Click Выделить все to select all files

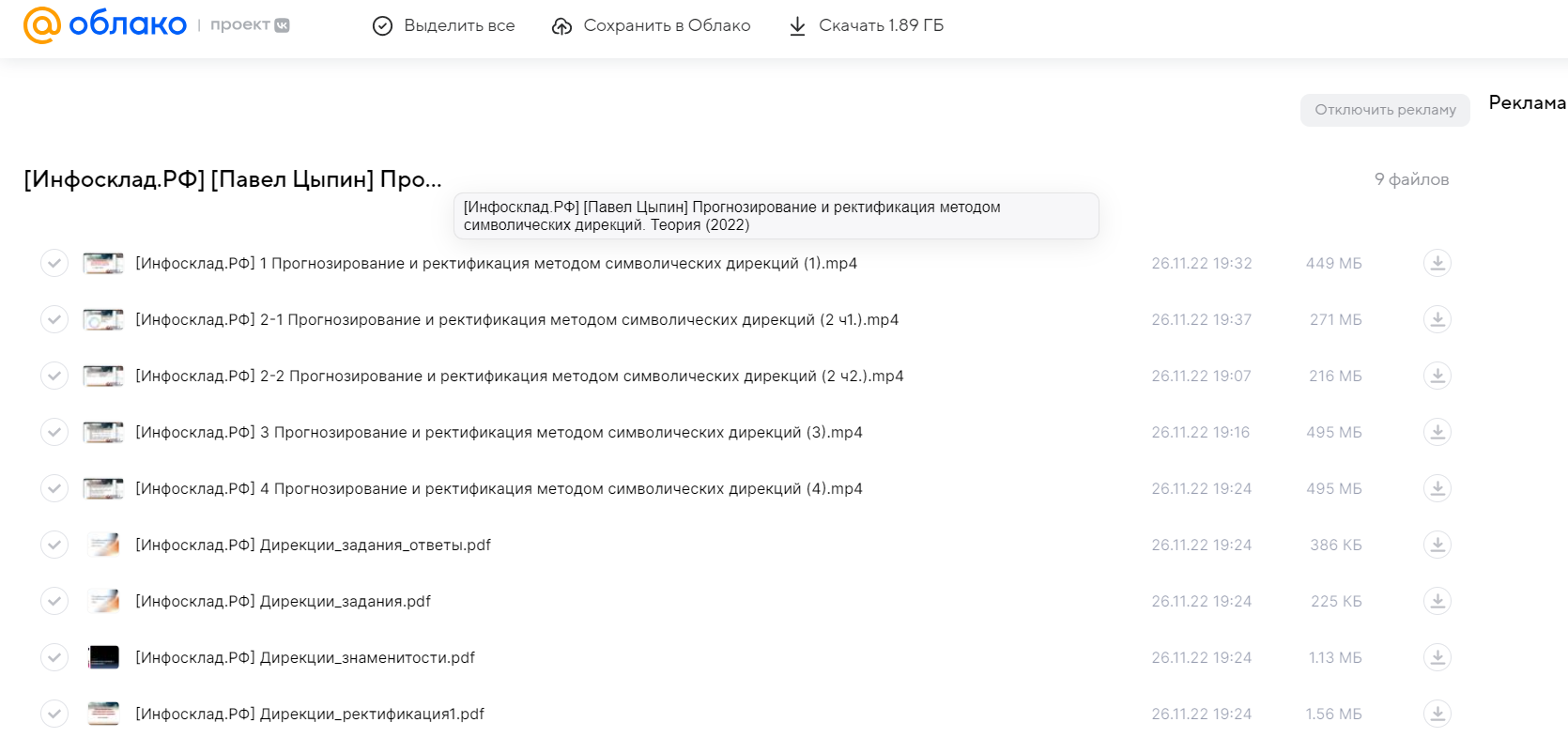tap(443, 25)
